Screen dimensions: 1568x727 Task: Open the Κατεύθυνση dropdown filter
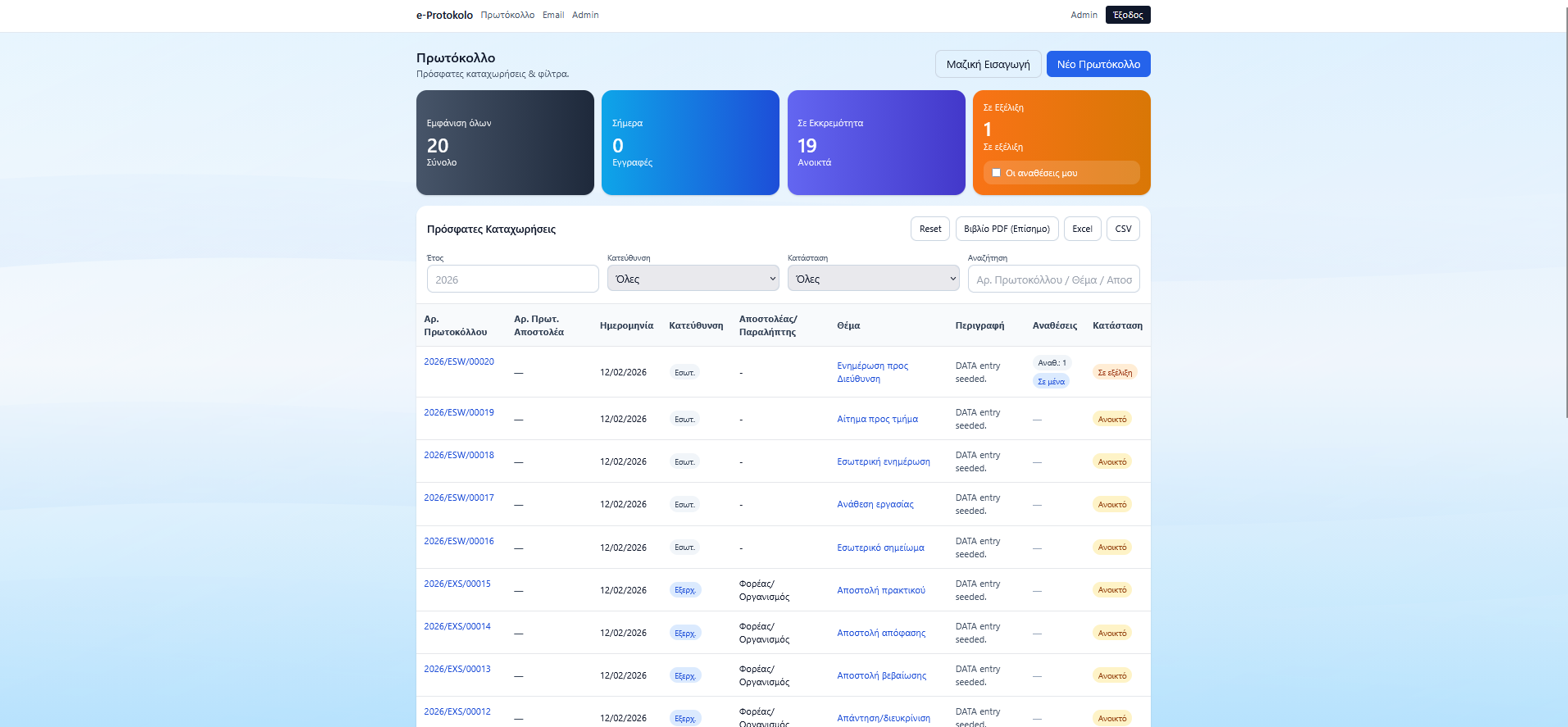click(693, 279)
